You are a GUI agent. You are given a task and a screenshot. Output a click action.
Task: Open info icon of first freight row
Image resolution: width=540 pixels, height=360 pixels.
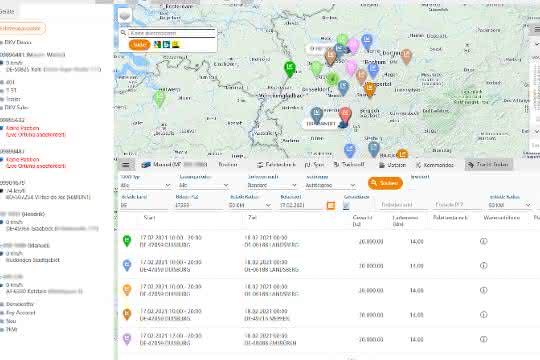tap(484, 241)
